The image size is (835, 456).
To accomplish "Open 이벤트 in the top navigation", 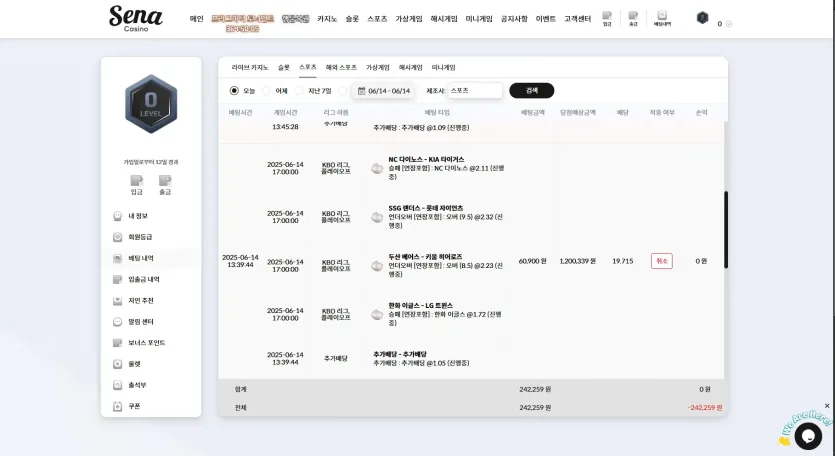I will click(x=546, y=19).
